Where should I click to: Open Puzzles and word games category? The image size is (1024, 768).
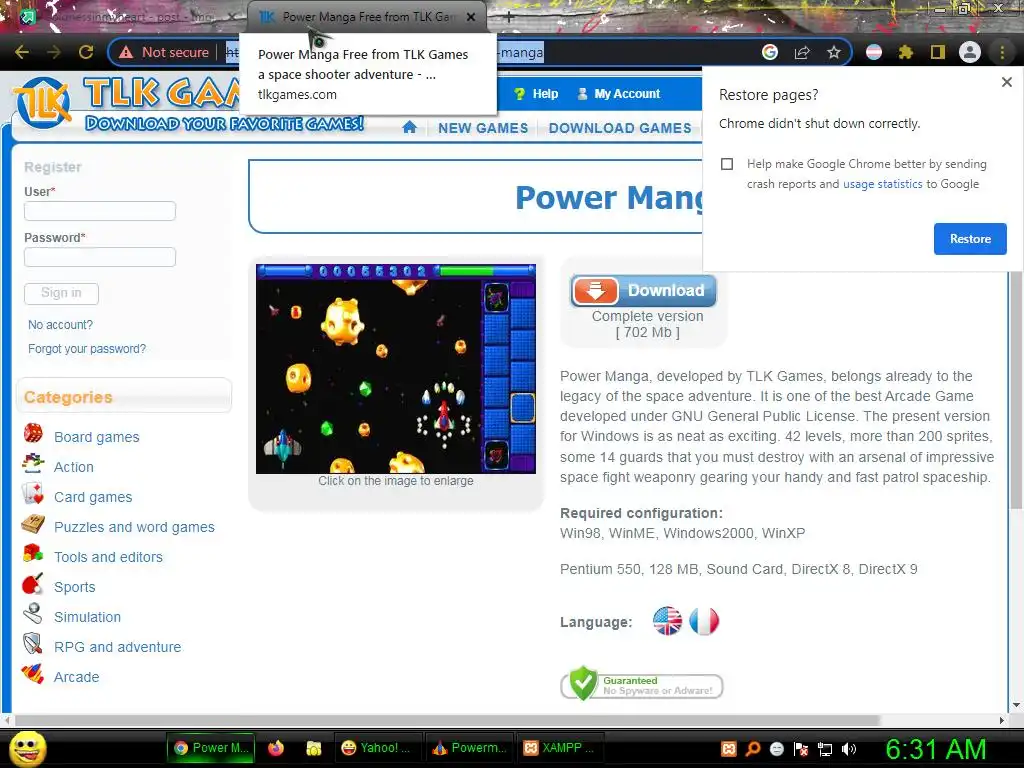[134, 527]
